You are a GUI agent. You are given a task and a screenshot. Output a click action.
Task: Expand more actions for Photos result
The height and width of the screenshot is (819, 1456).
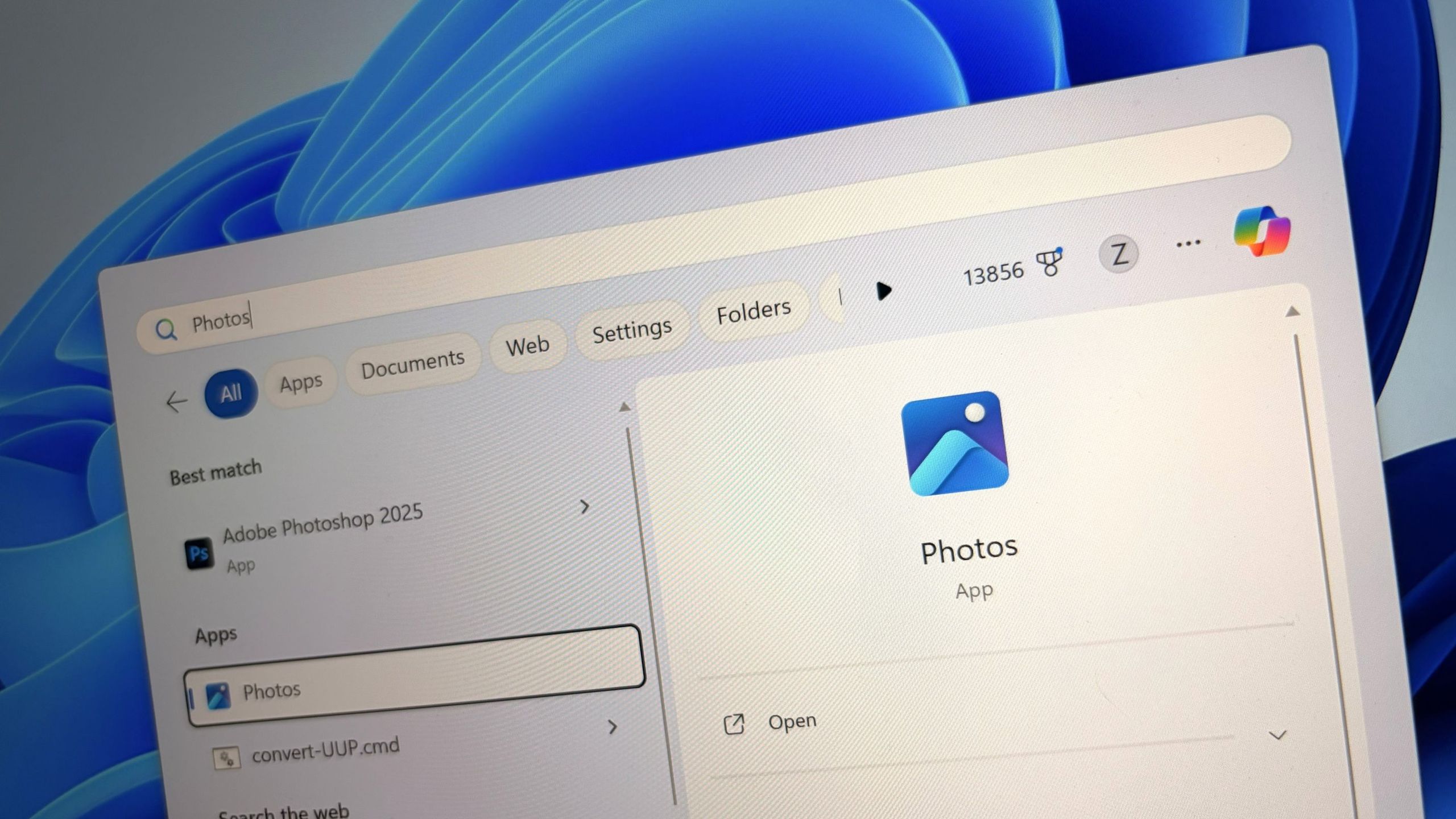613,727
